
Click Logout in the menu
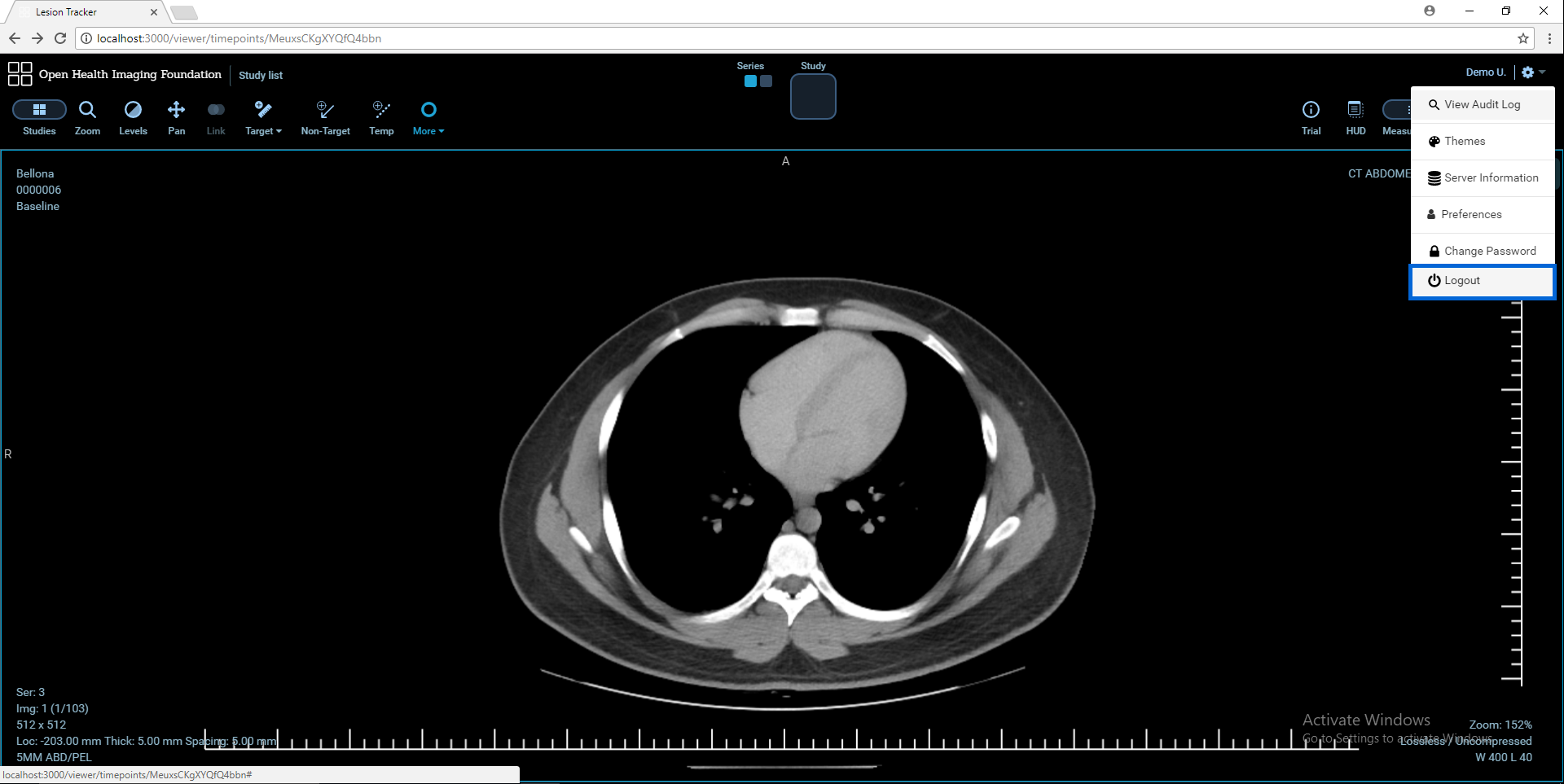pos(1462,281)
